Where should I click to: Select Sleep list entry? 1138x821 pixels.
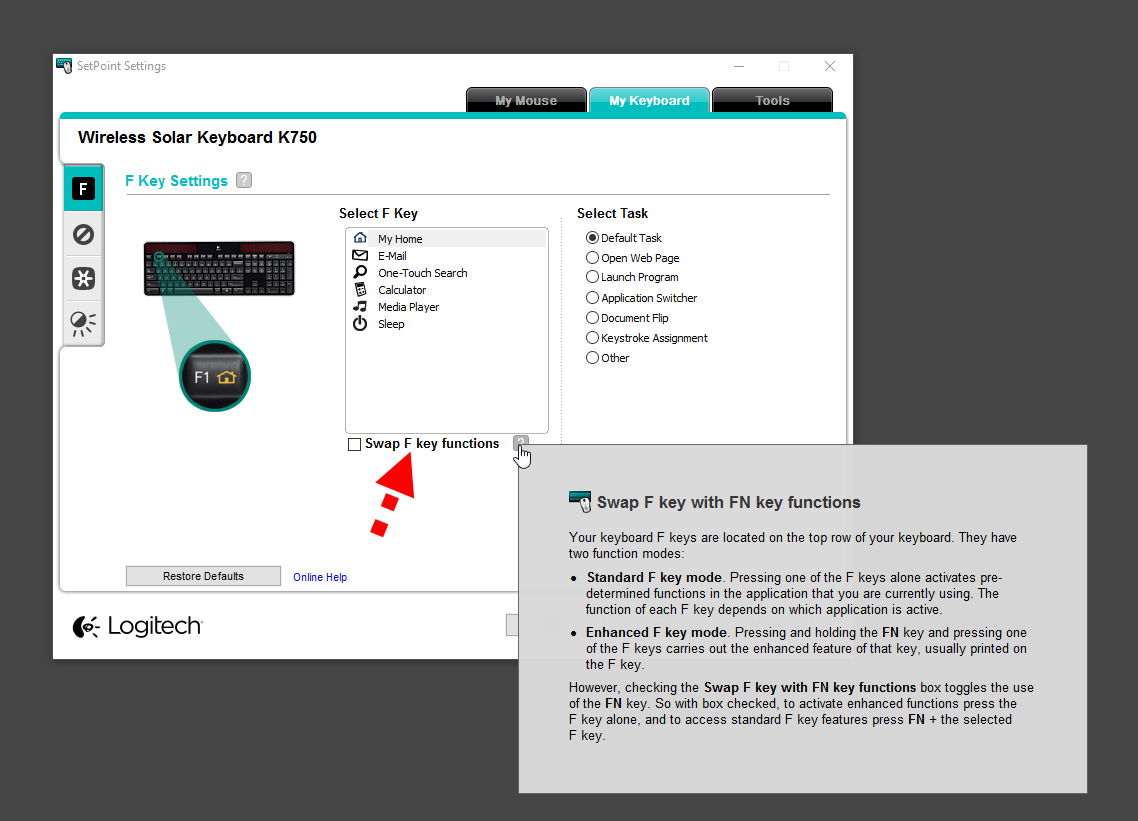pos(447,324)
